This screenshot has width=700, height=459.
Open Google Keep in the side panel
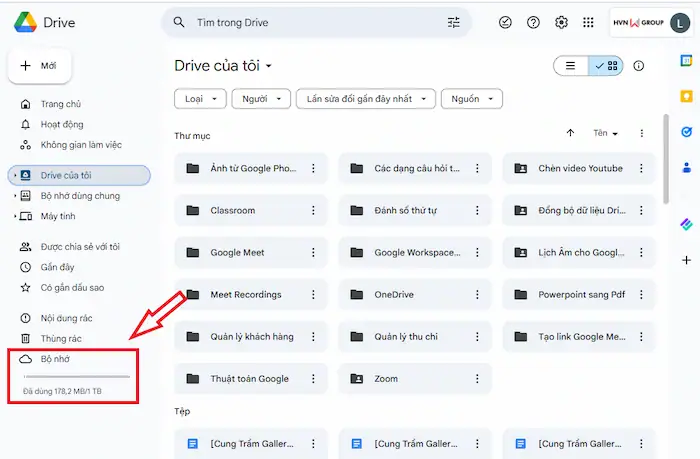[x=686, y=96]
